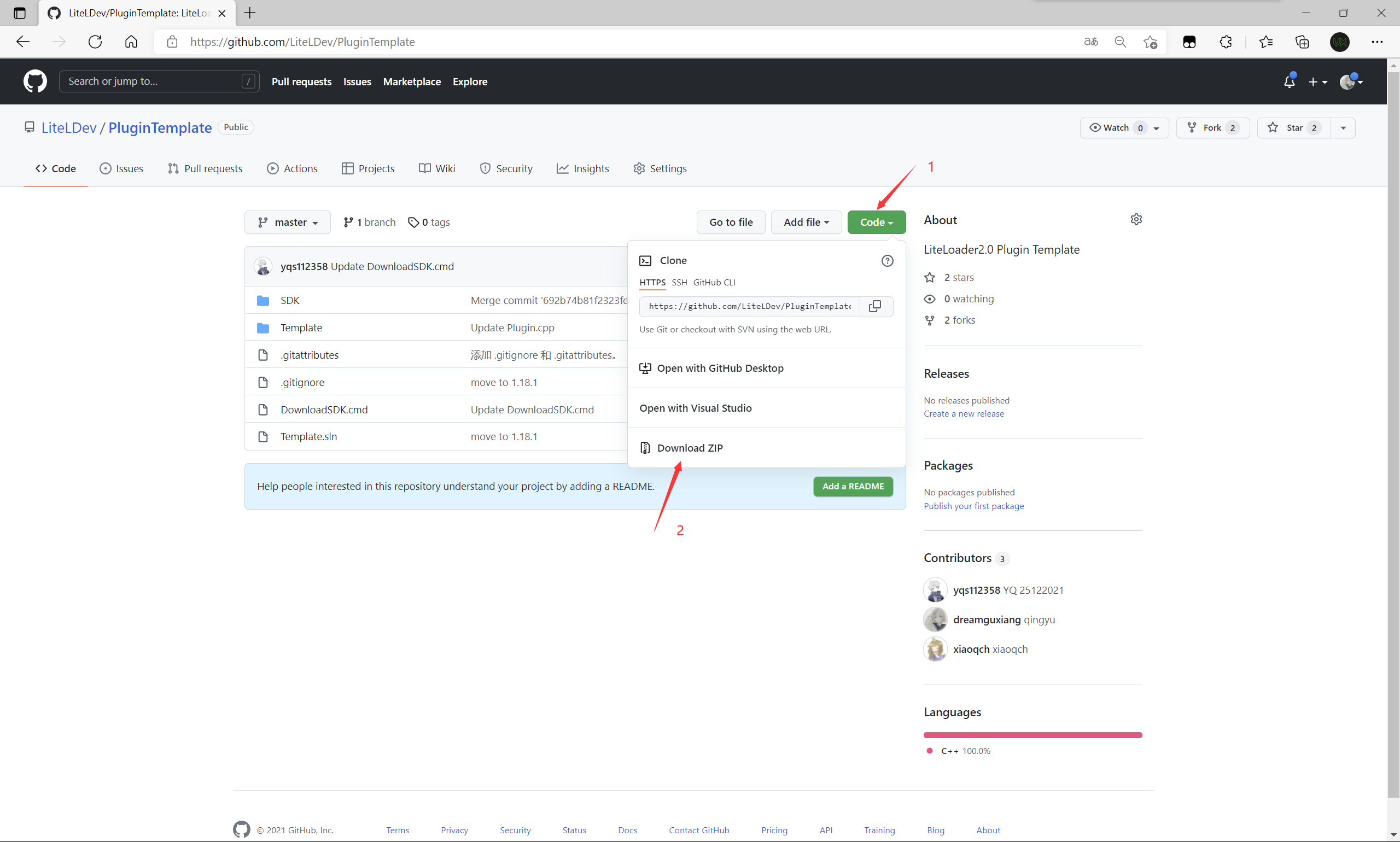Open dreamguxiang contributor avatar
The image size is (1400, 842).
[x=935, y=619]
